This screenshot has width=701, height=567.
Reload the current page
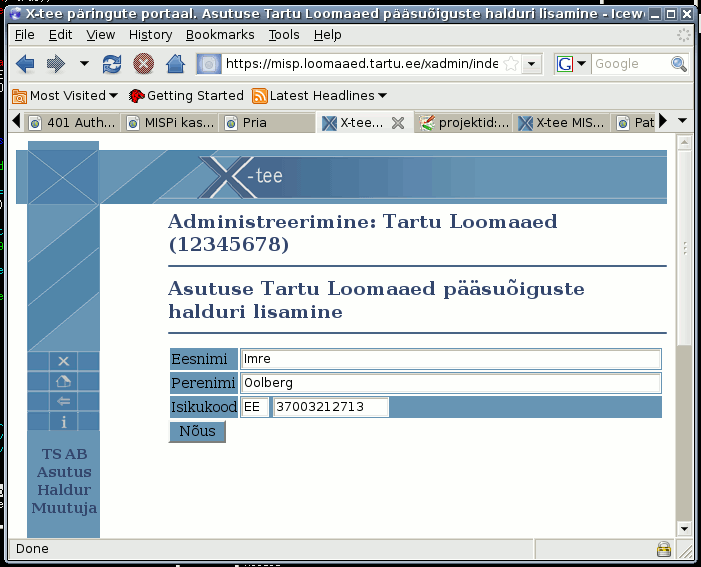point(112,64)
